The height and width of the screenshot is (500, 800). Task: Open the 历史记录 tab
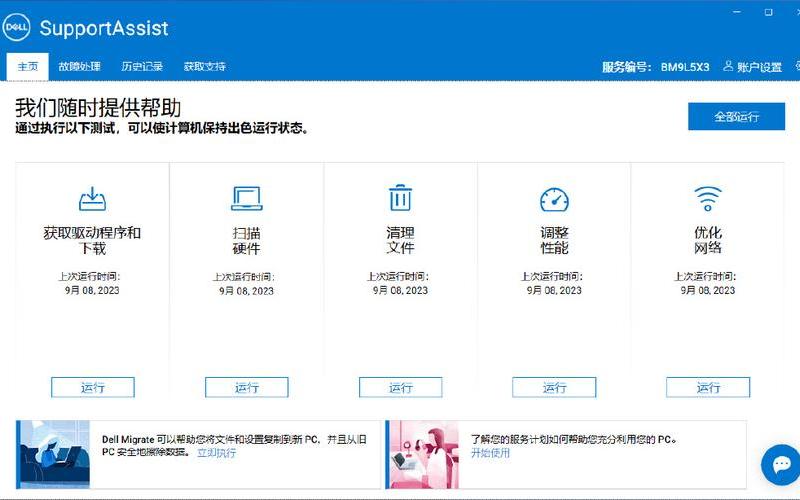(x=142, y=66)
